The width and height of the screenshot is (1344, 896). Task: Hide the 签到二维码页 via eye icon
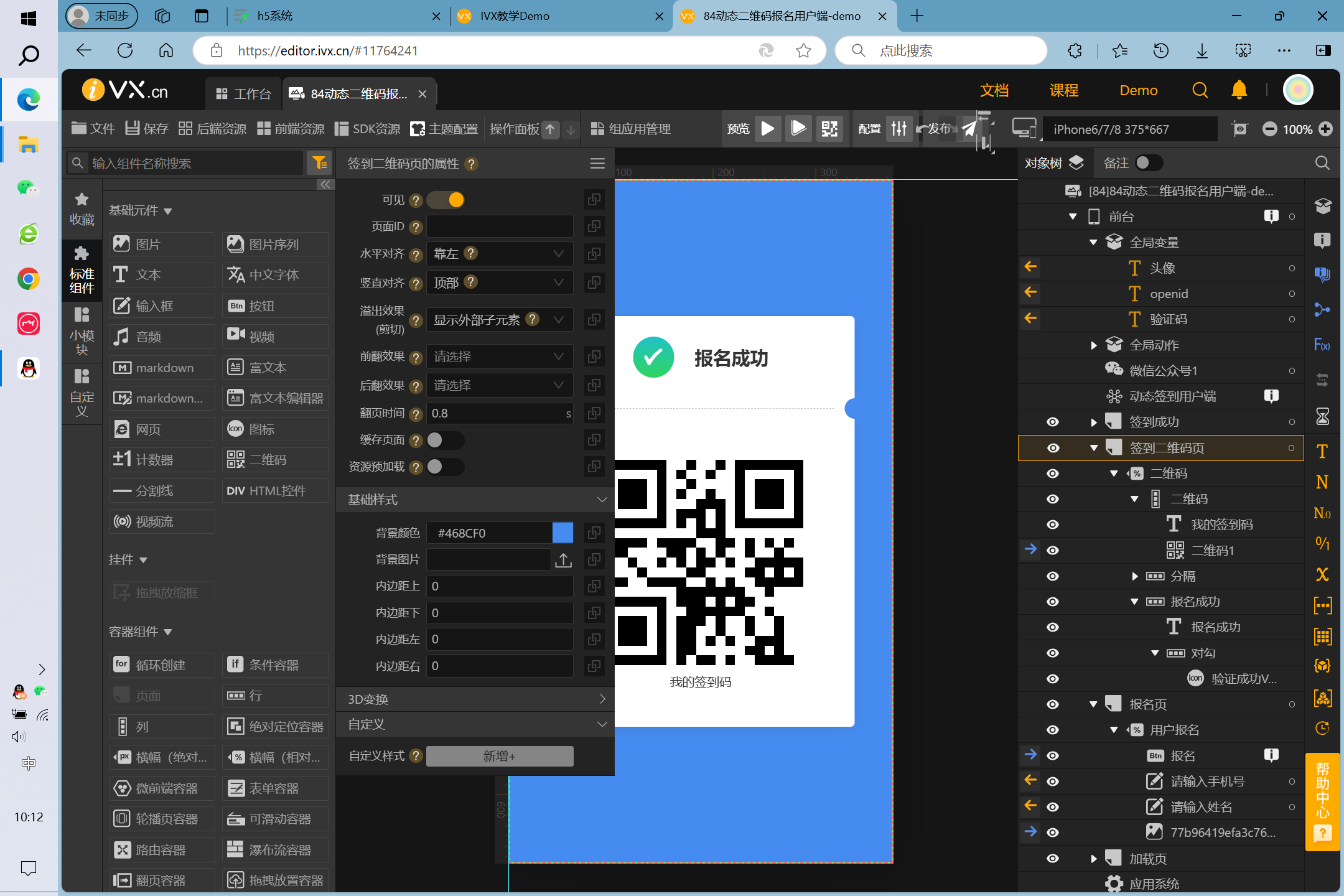click(1053, 448)
